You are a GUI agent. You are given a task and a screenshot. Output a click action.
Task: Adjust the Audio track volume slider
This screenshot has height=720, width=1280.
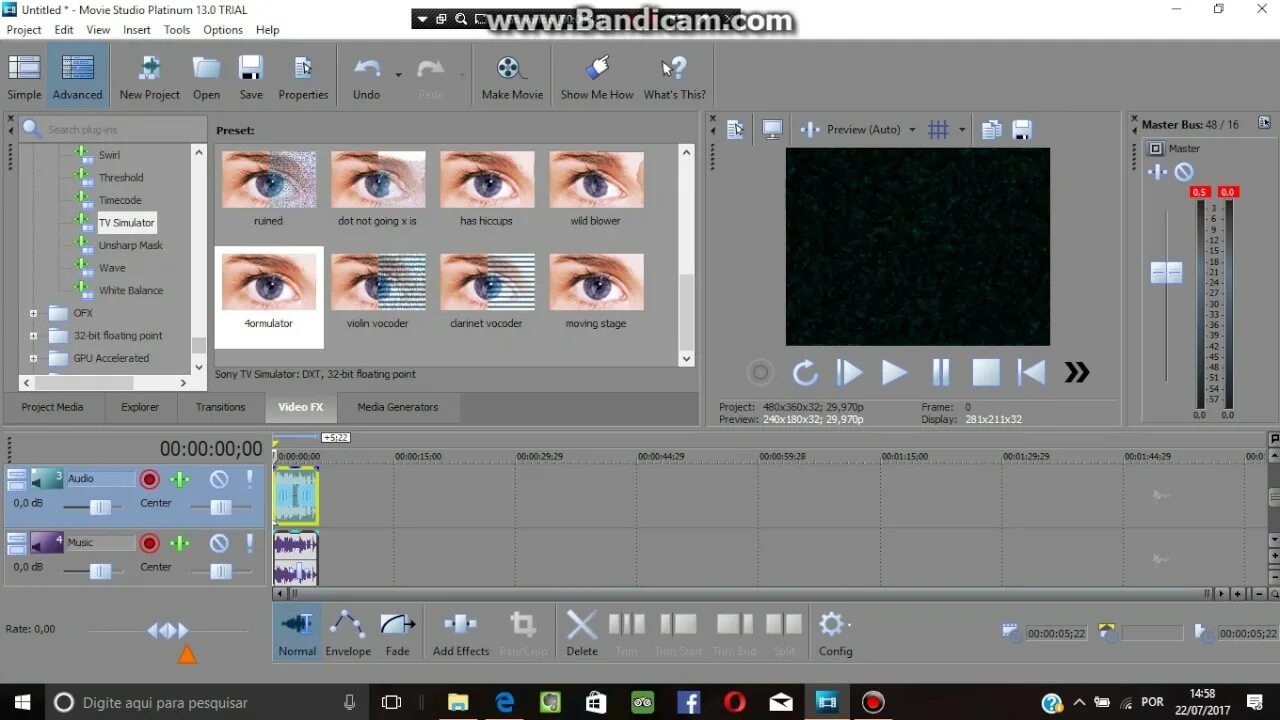(100, 508)
